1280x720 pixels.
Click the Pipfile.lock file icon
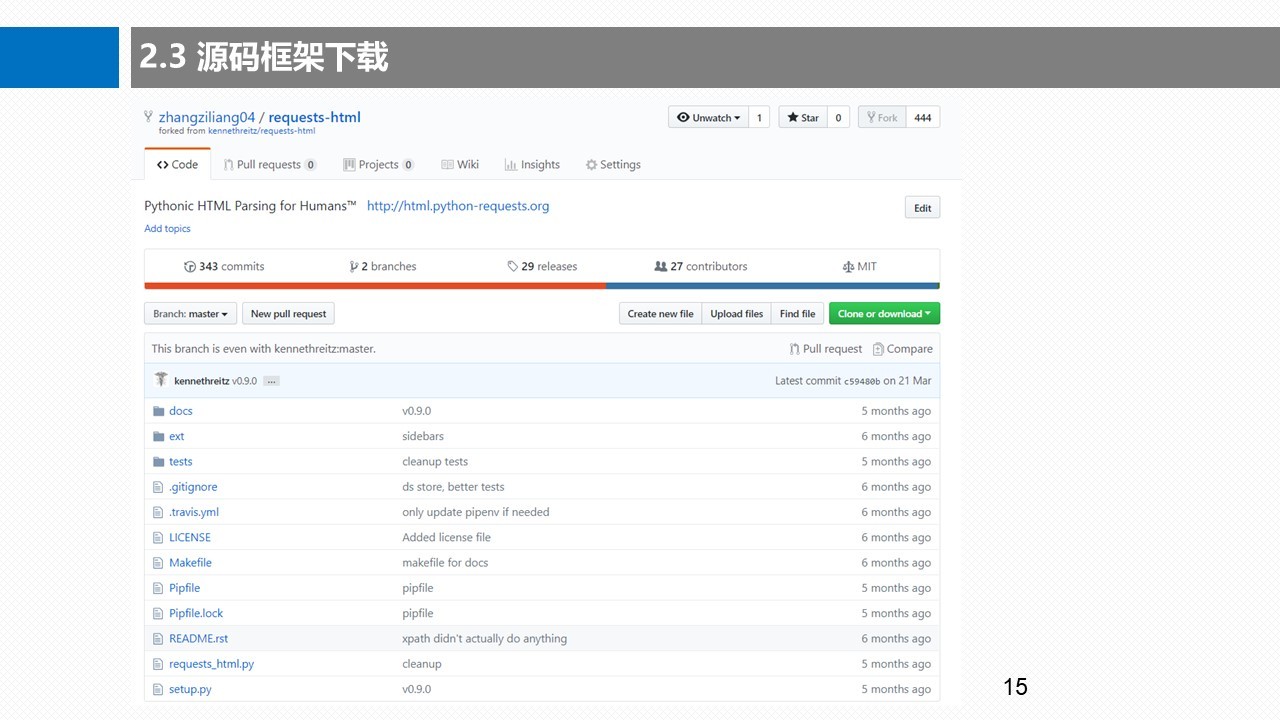tap(158, 613)
